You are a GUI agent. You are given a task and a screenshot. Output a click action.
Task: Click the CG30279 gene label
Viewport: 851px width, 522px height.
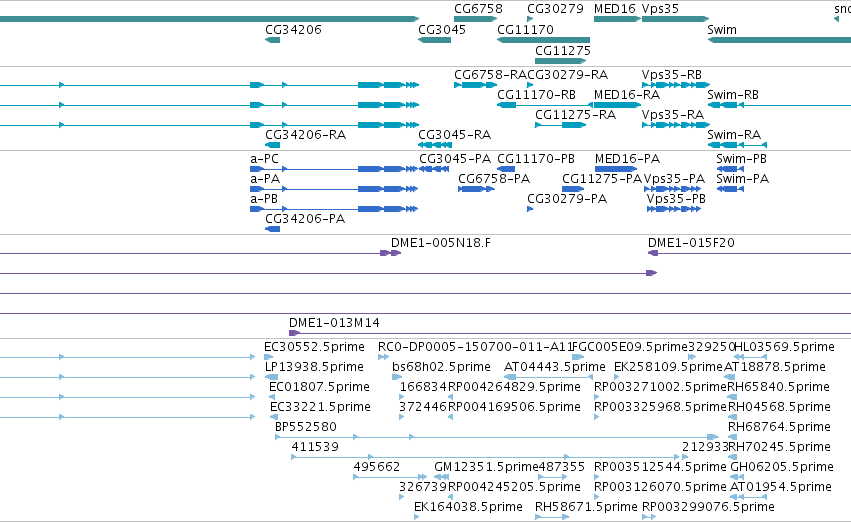(x=555, y=9)
